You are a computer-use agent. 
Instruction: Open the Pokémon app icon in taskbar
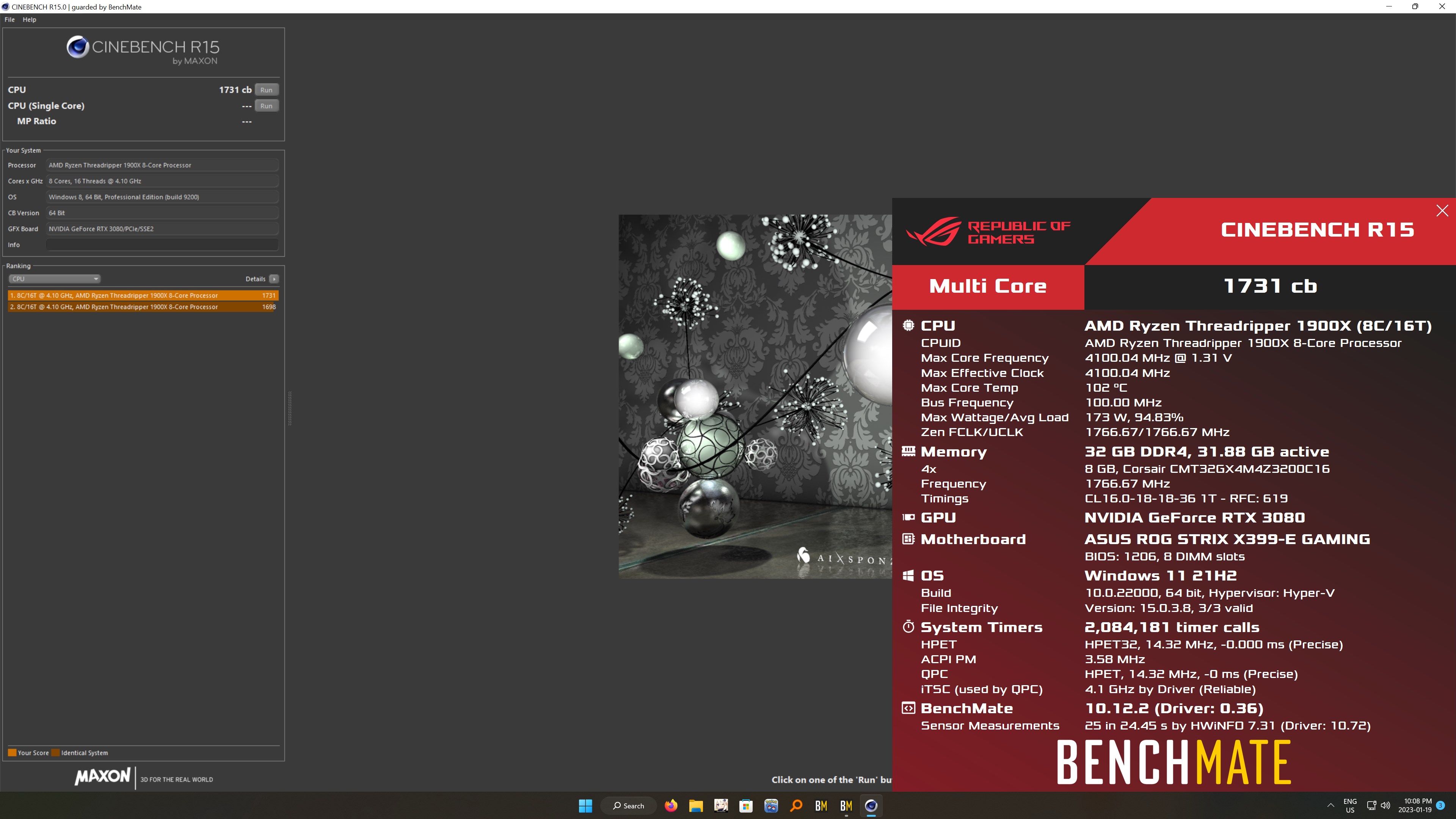(x=771, y=806)
